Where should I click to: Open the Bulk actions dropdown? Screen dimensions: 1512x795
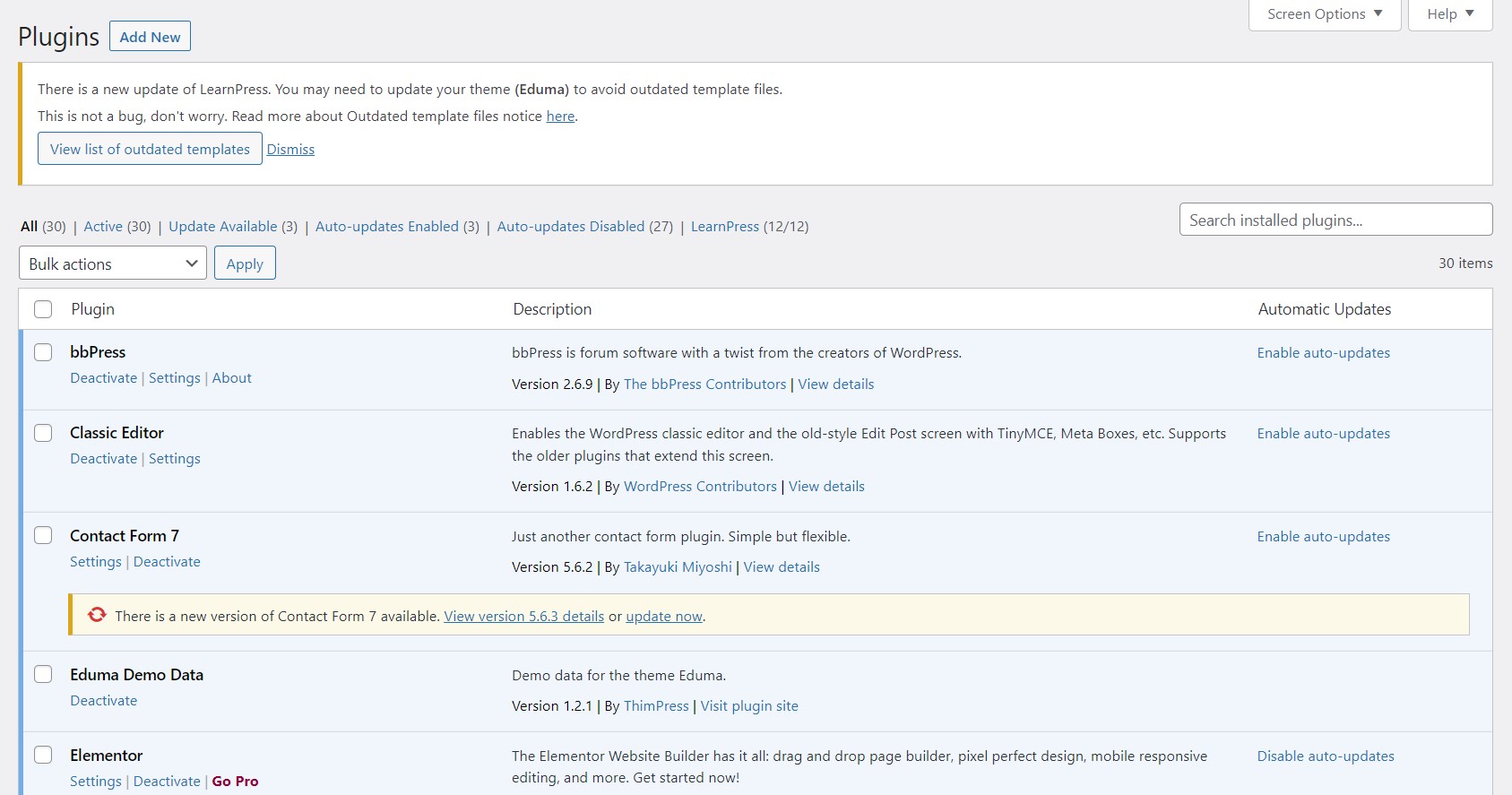pyautogui.click(x=113, y=264)
